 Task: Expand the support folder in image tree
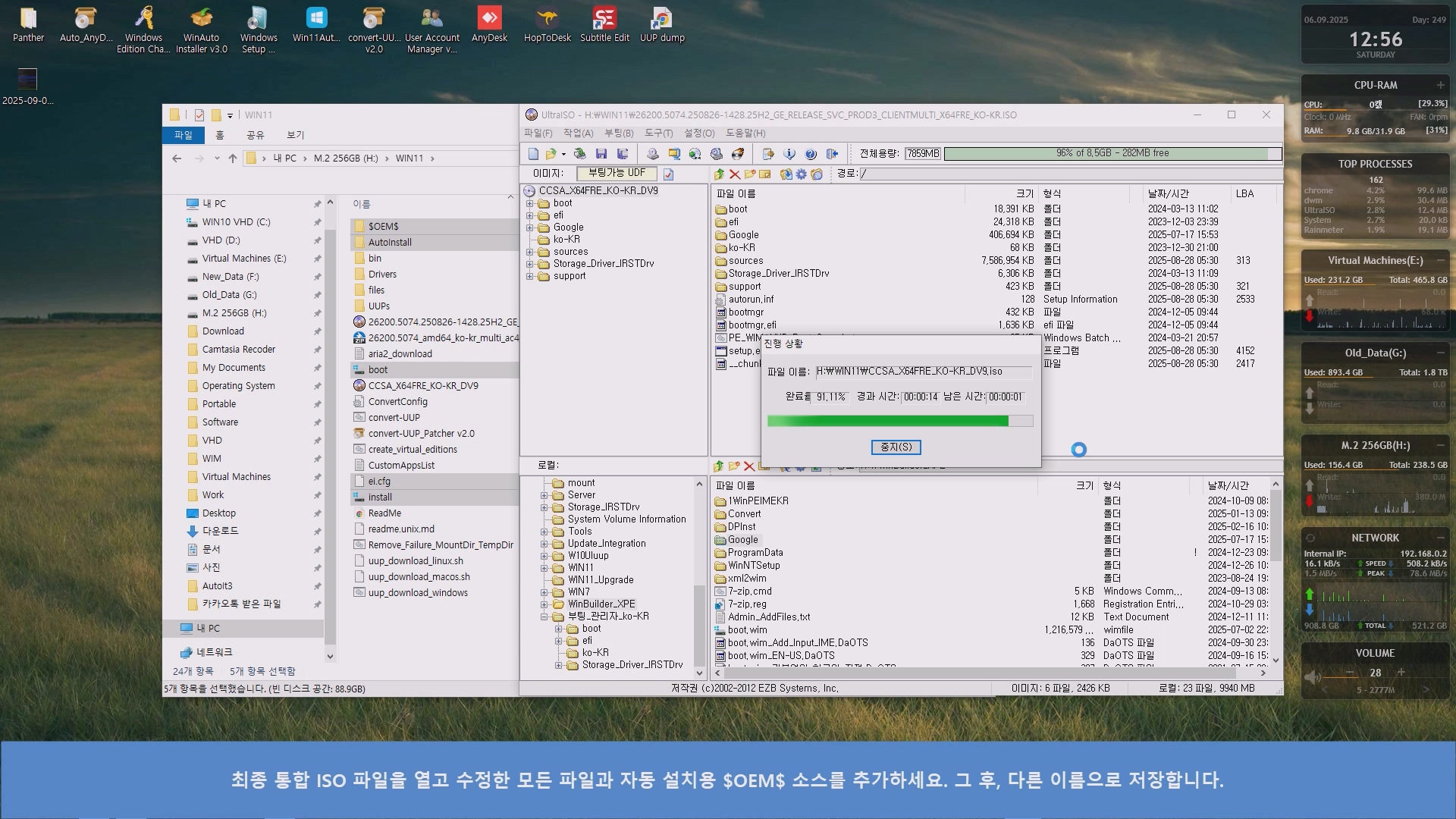tap(530, 276)
